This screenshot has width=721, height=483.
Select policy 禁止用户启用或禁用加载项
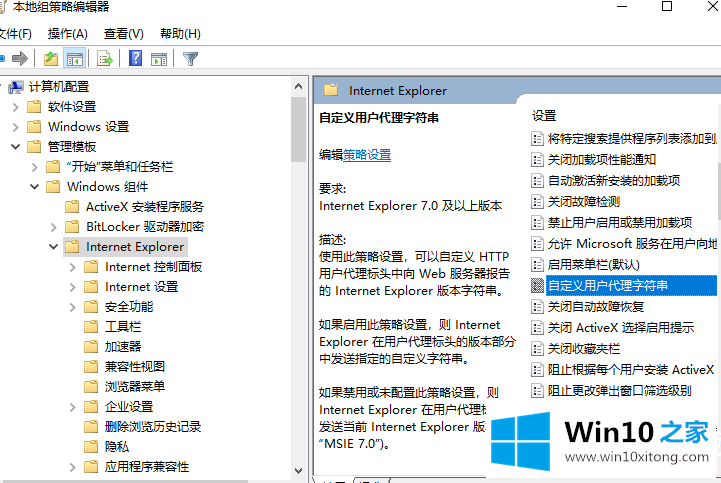620,223
